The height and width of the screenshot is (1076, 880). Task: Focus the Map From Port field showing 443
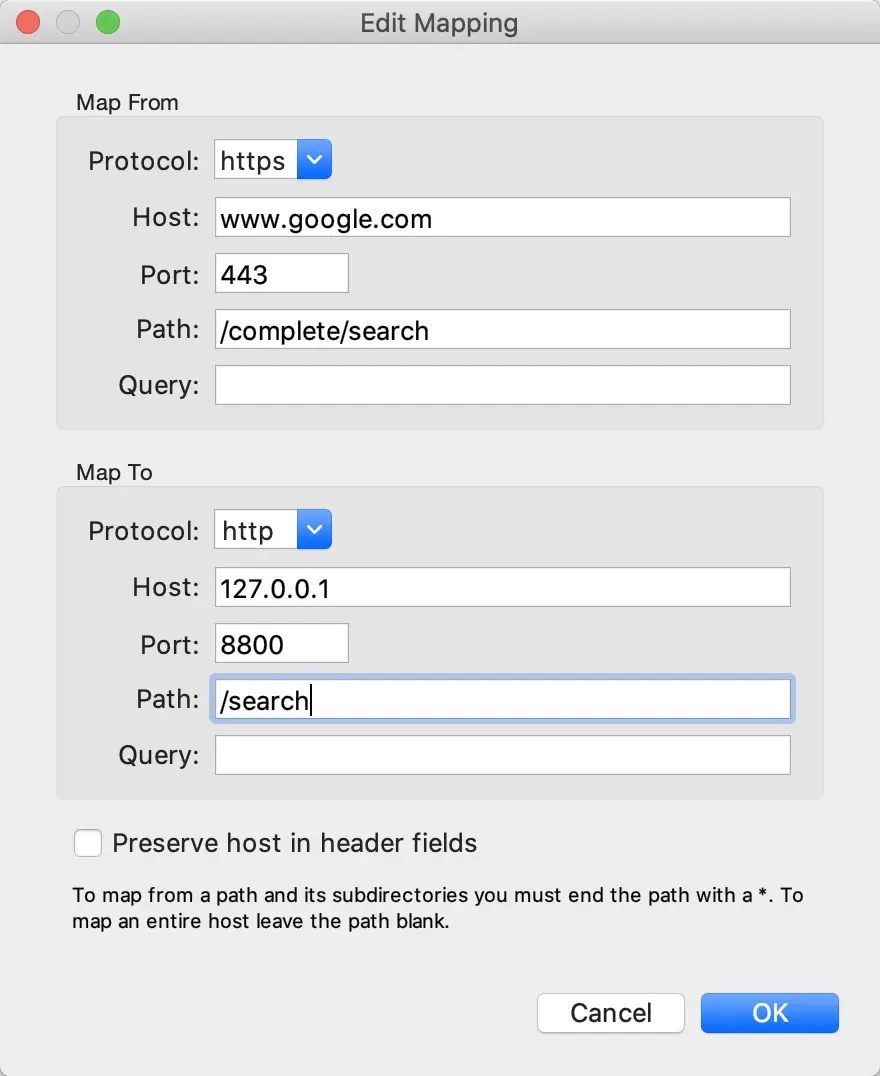[281, 273]
